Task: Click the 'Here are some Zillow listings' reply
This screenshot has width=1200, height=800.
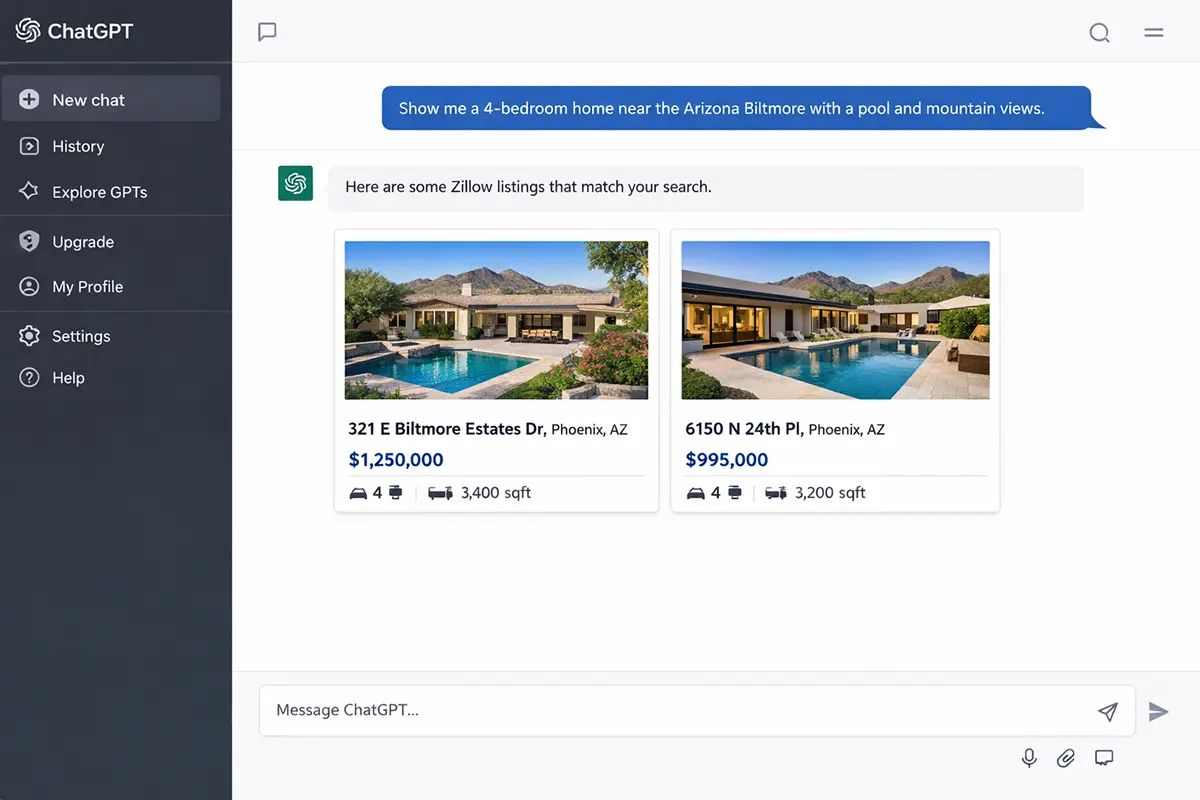Action: (706, 187)
